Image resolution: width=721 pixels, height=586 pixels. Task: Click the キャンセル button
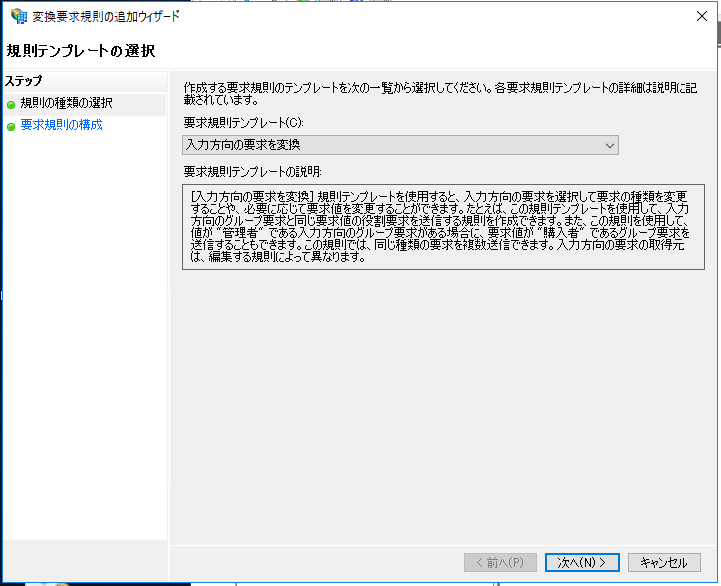(664, 562)
